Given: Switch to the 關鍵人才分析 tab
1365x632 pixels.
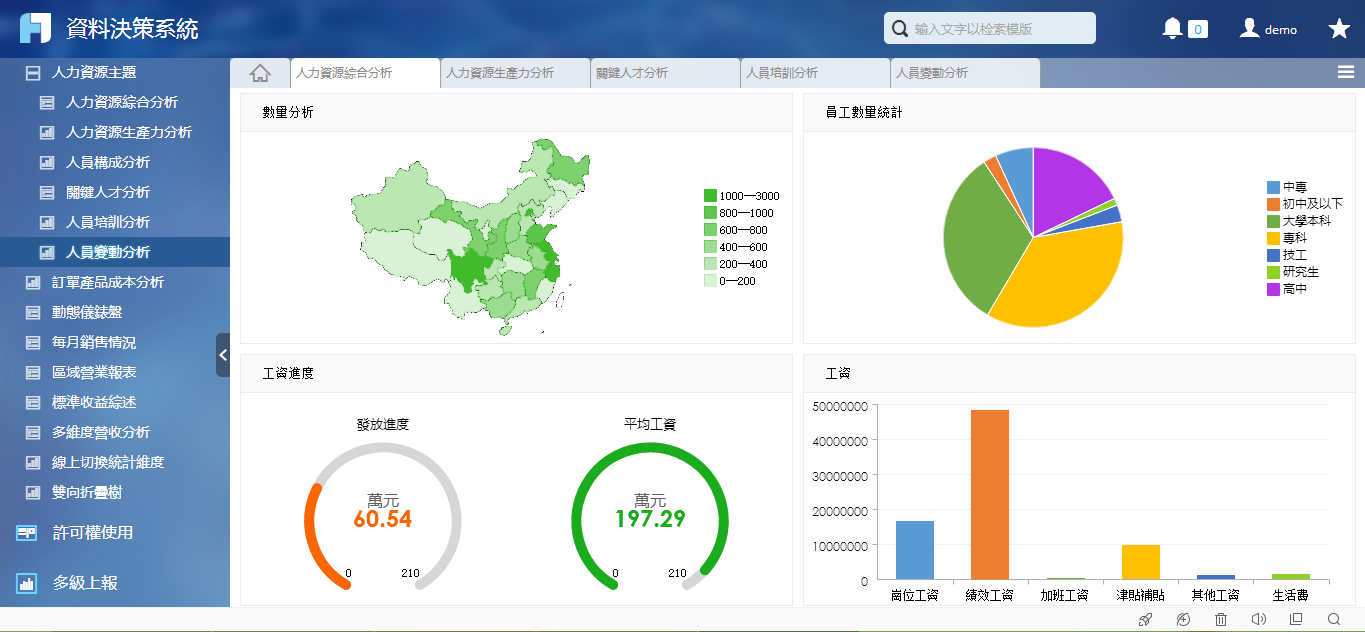Looking at the screenshot, I should coord(632,73).
